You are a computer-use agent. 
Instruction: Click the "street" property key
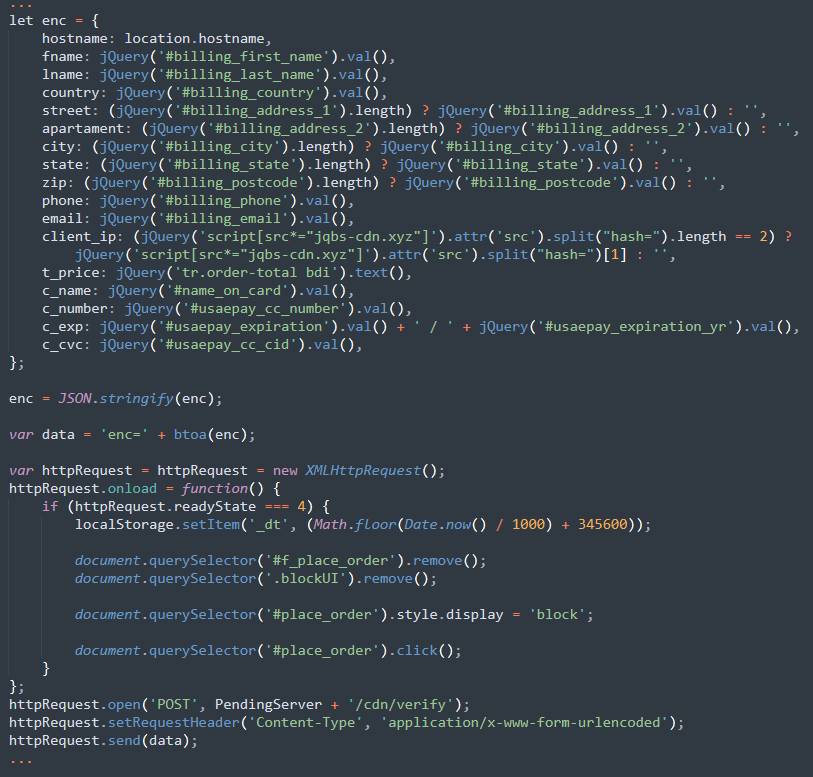coord(66,111)
